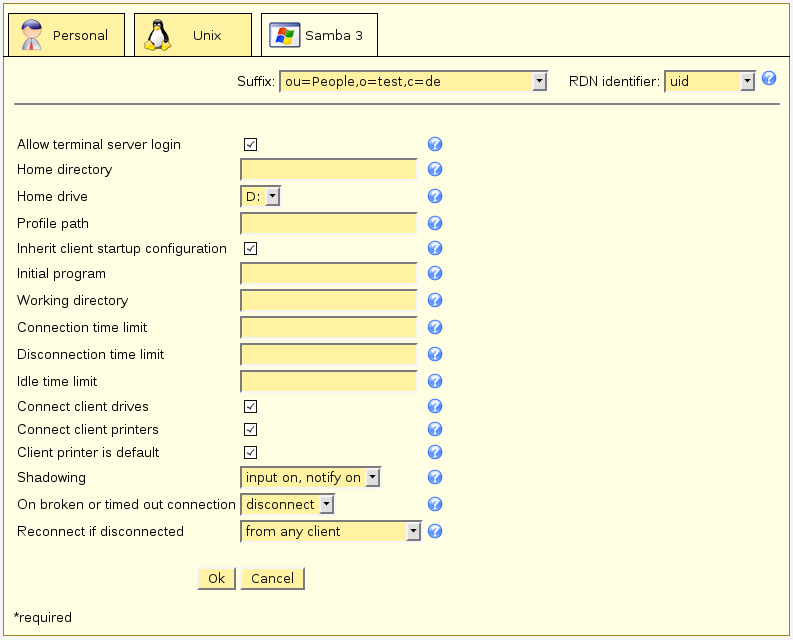Image resolution: width=793 pixels, height=640 pixels.
Task: Click the Cancel button
Action: tap(272, 578)
